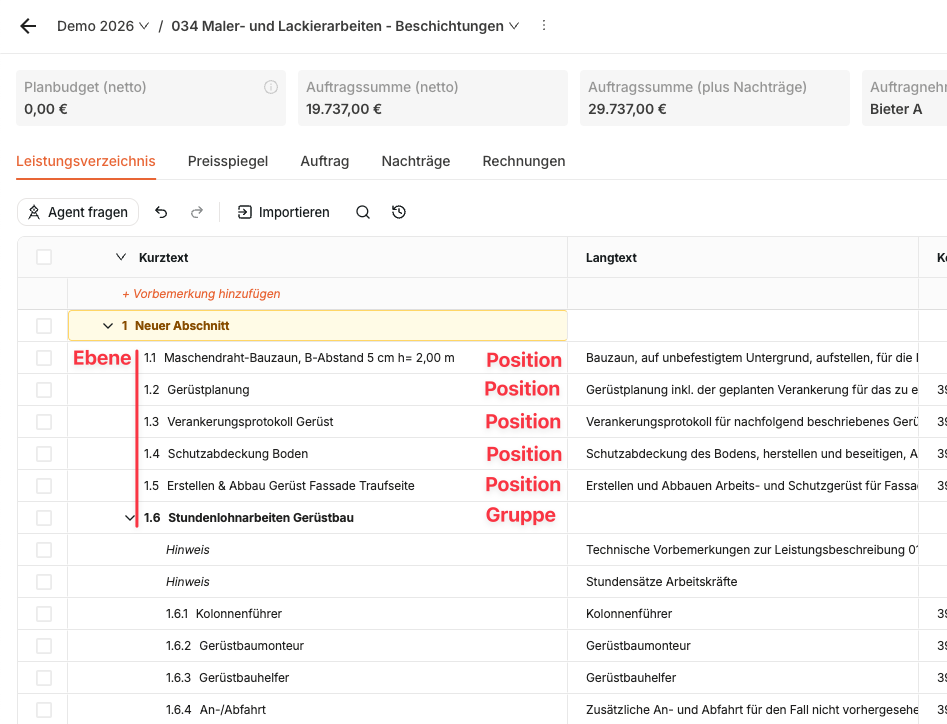This screenshot has height=724, width=947.
Task: Check the 1.6.1 Kolonnenführer row checkbox
Action: point(44,614)
